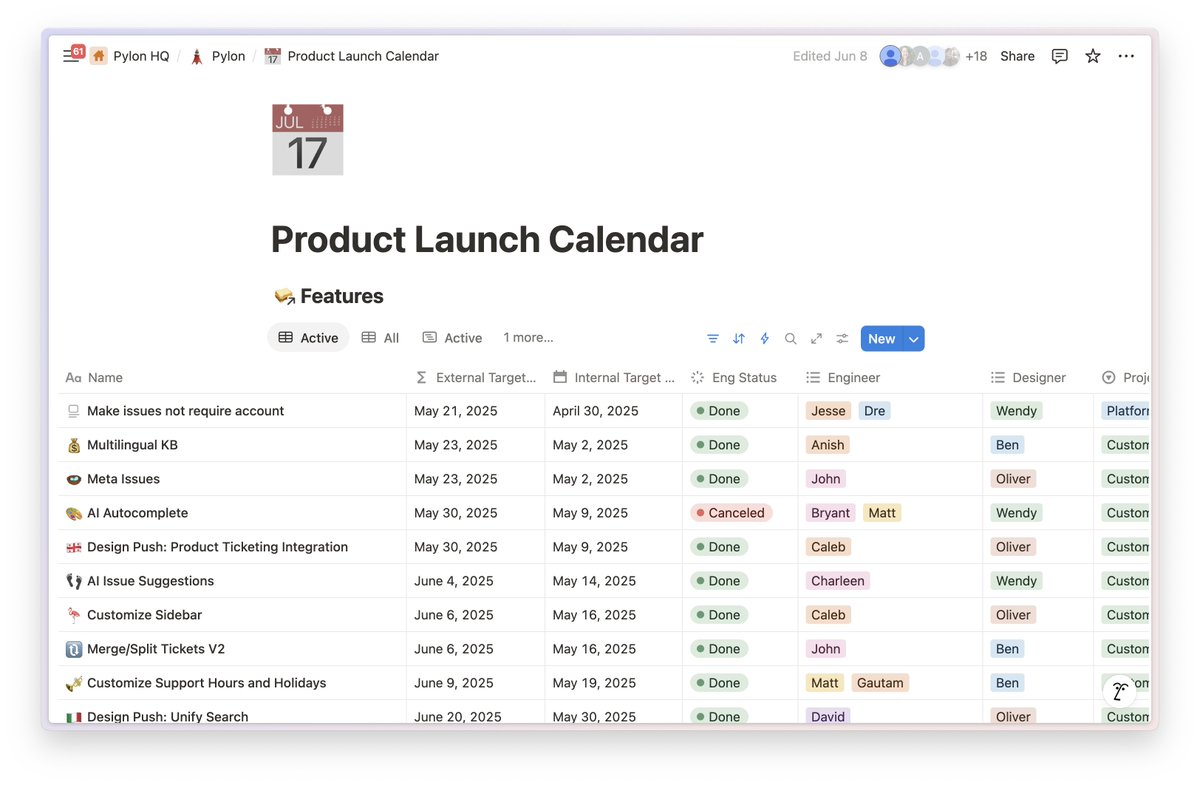Click the Pylon HQ house icon
This screenshot has width=1200, height=785.
pyautogui.click(x=99, y=56)
